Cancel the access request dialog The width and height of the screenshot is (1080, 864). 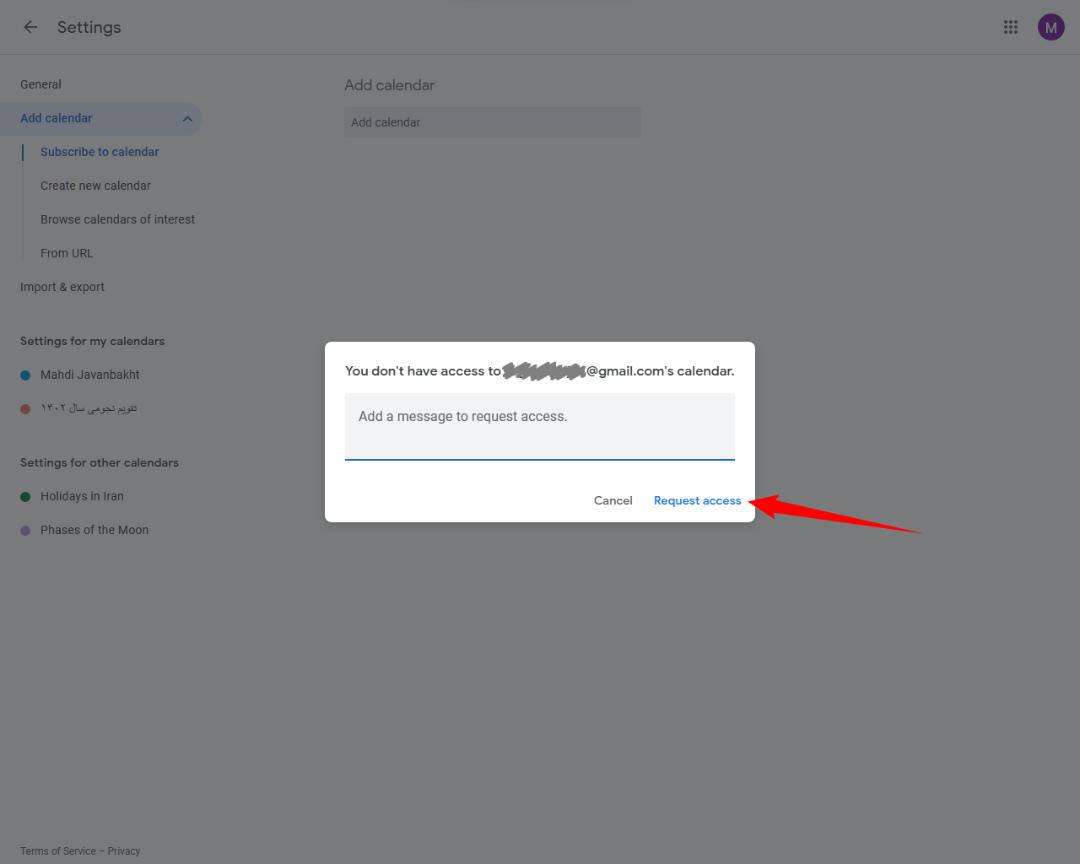coord(613,501)
